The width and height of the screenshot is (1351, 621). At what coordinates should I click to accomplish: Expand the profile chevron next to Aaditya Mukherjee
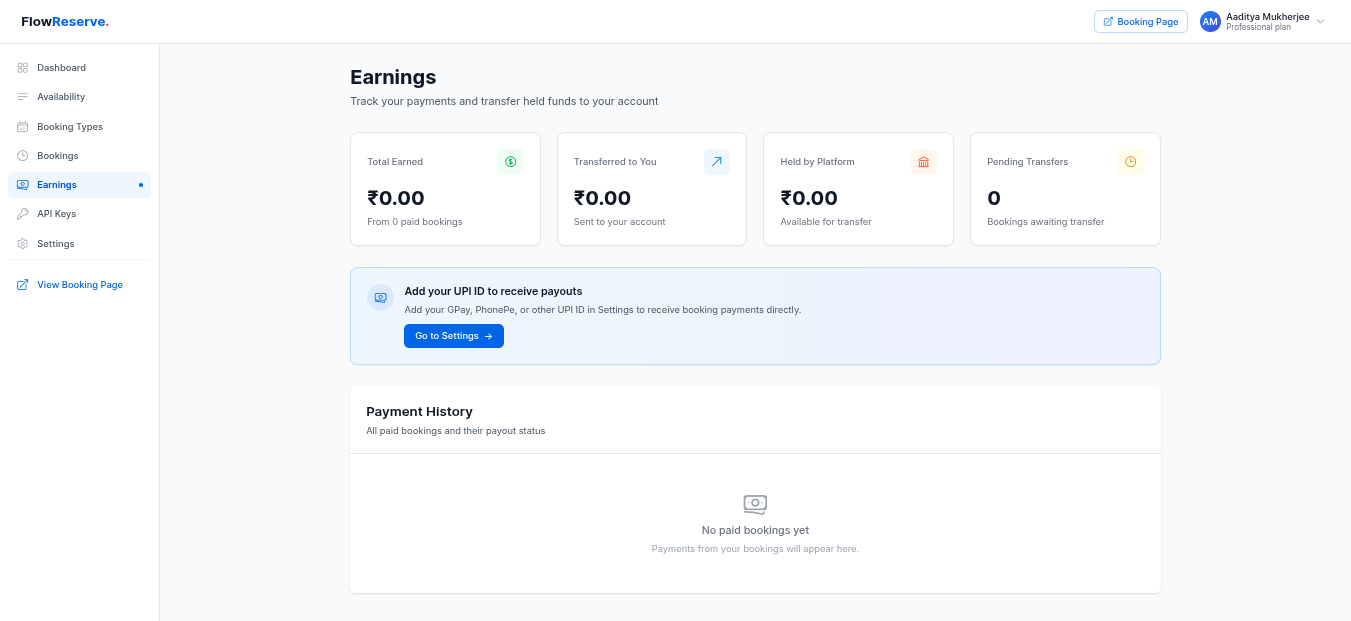[1320, 21]
